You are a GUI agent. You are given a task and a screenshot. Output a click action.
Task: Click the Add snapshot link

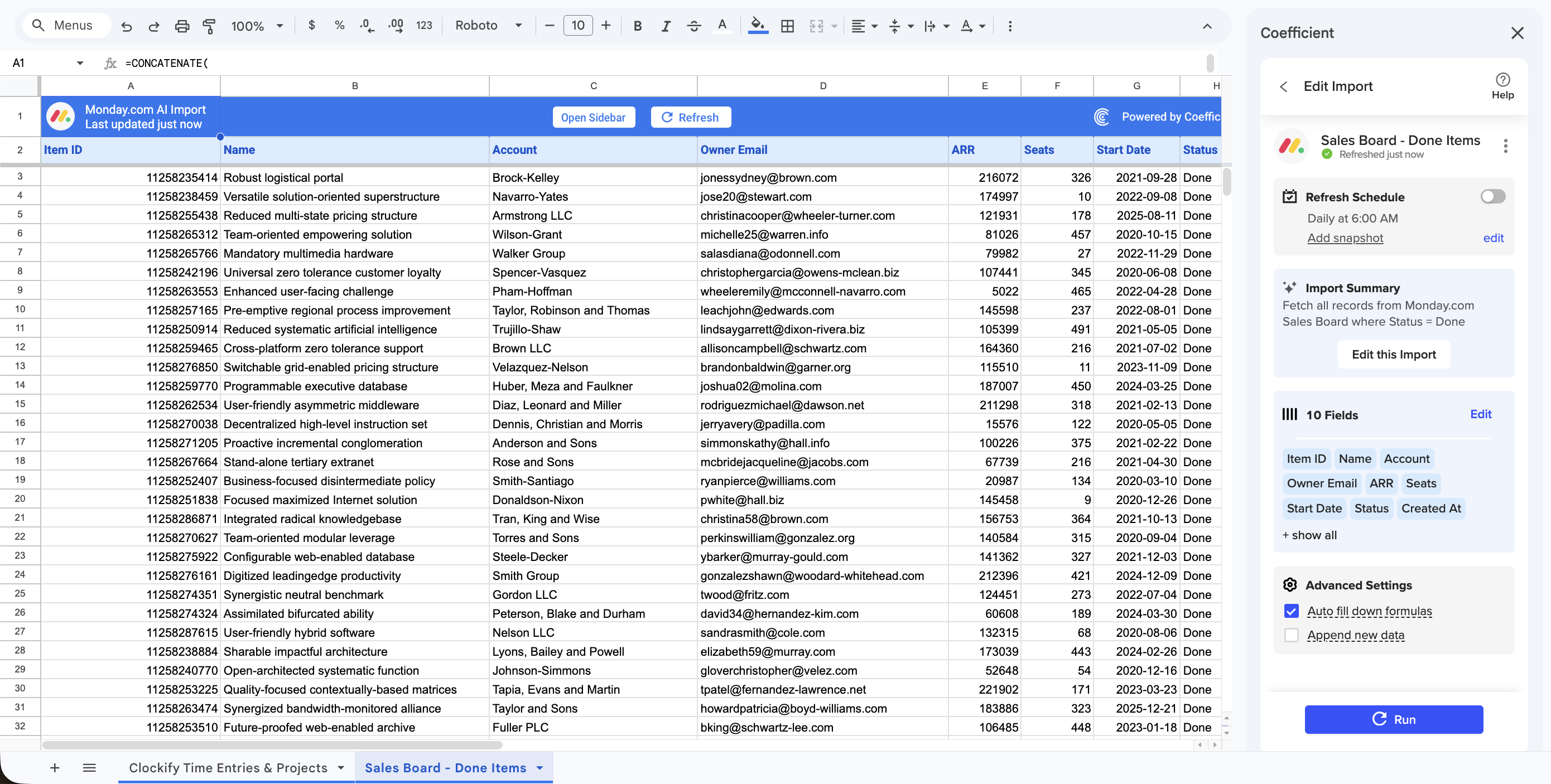point(1345,238)
